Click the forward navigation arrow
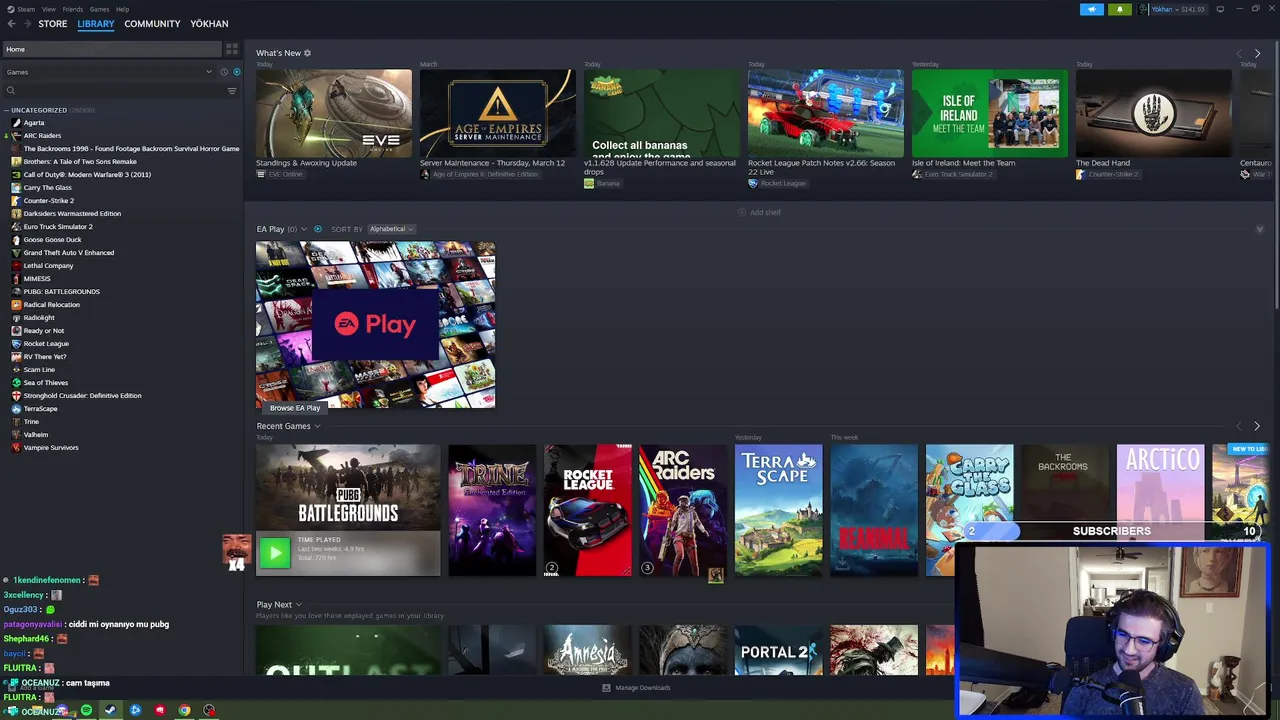The height and width of the screenshot is (720, 1280). tap(27, 24)
